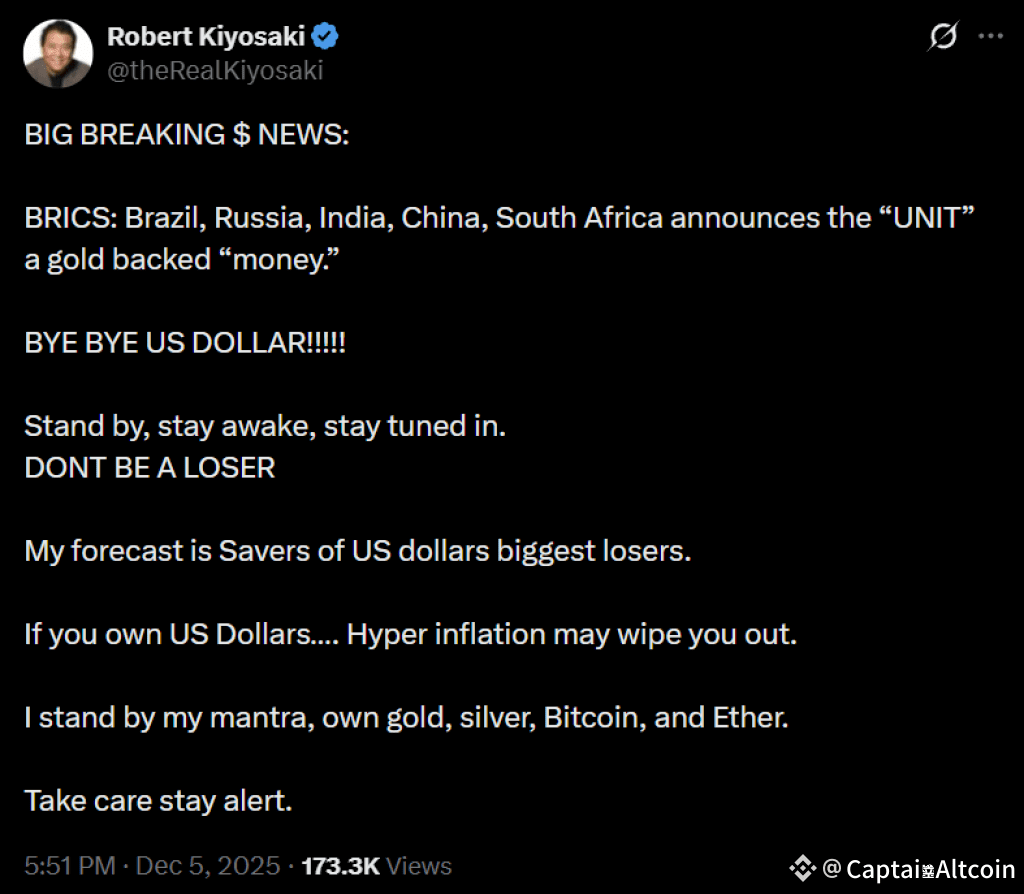
Task: Click the @CaptainAltcoin watermark text
Action: pyautogui.click(x=920, y=868)
